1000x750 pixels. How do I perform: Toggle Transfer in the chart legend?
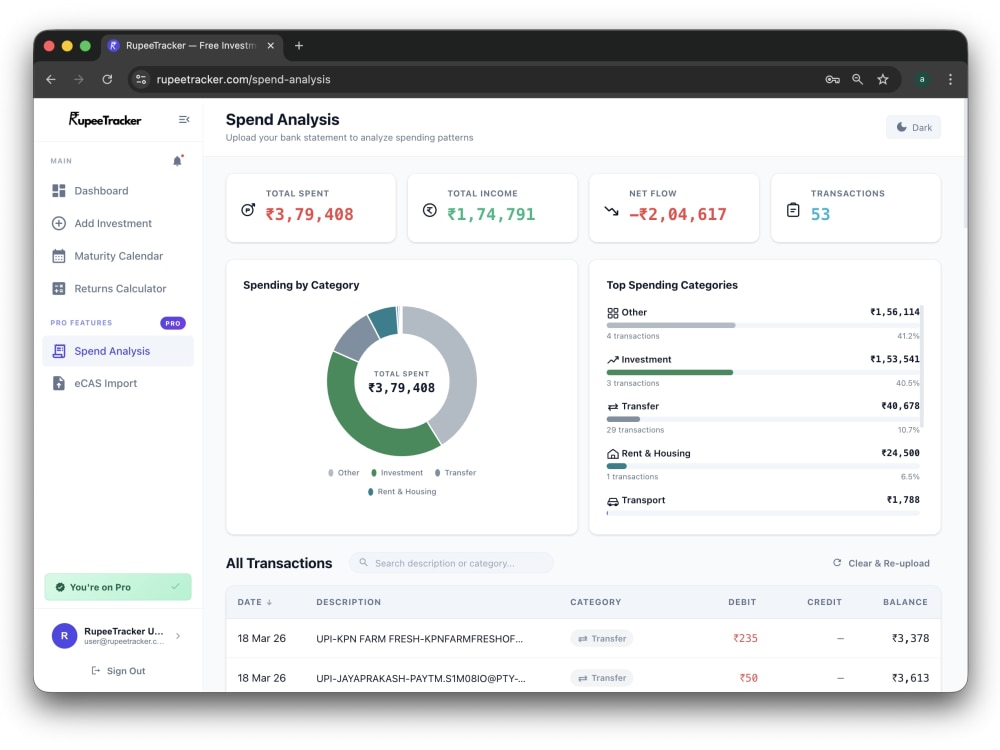455,473
